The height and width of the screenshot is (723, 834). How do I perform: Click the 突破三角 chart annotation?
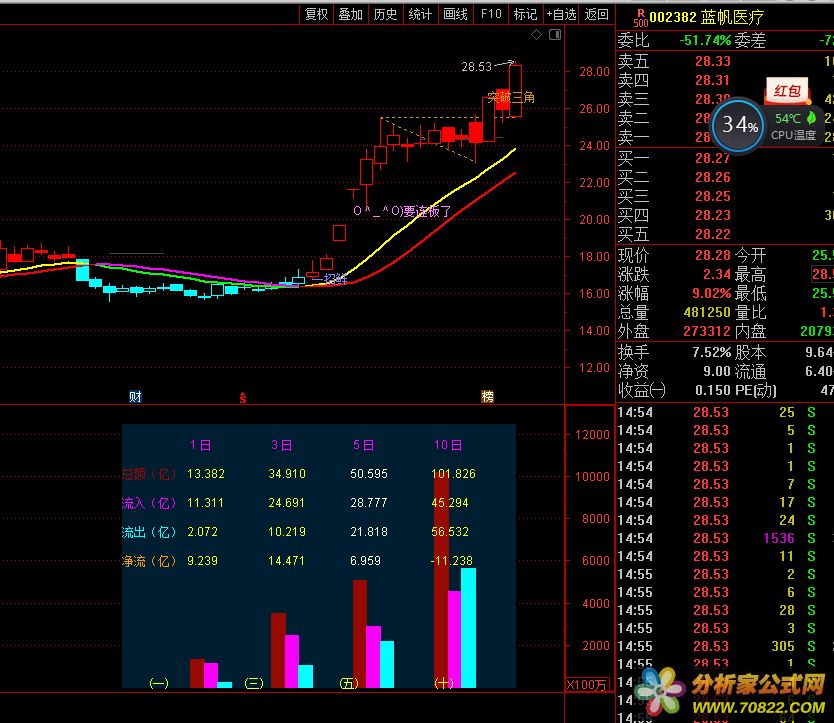(x=511, y=97)
